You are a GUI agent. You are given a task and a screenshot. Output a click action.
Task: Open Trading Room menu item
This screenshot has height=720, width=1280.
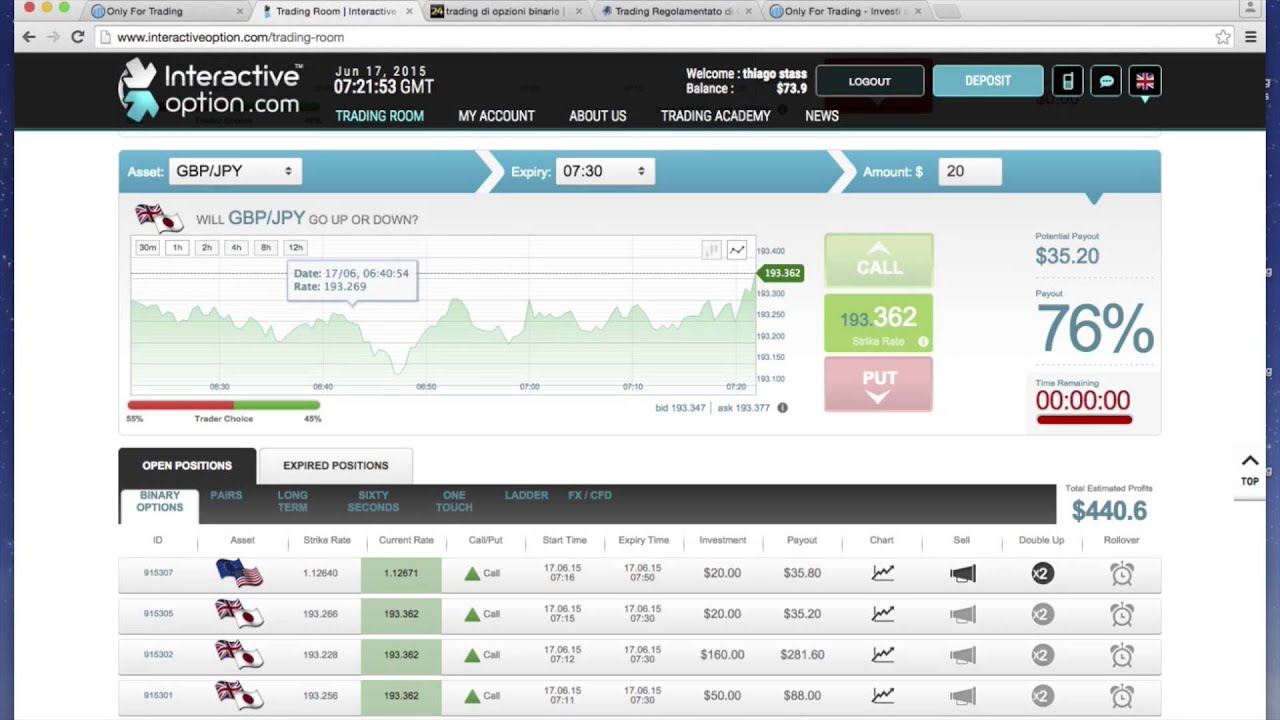pyautogui.click(x=380, y=116)
